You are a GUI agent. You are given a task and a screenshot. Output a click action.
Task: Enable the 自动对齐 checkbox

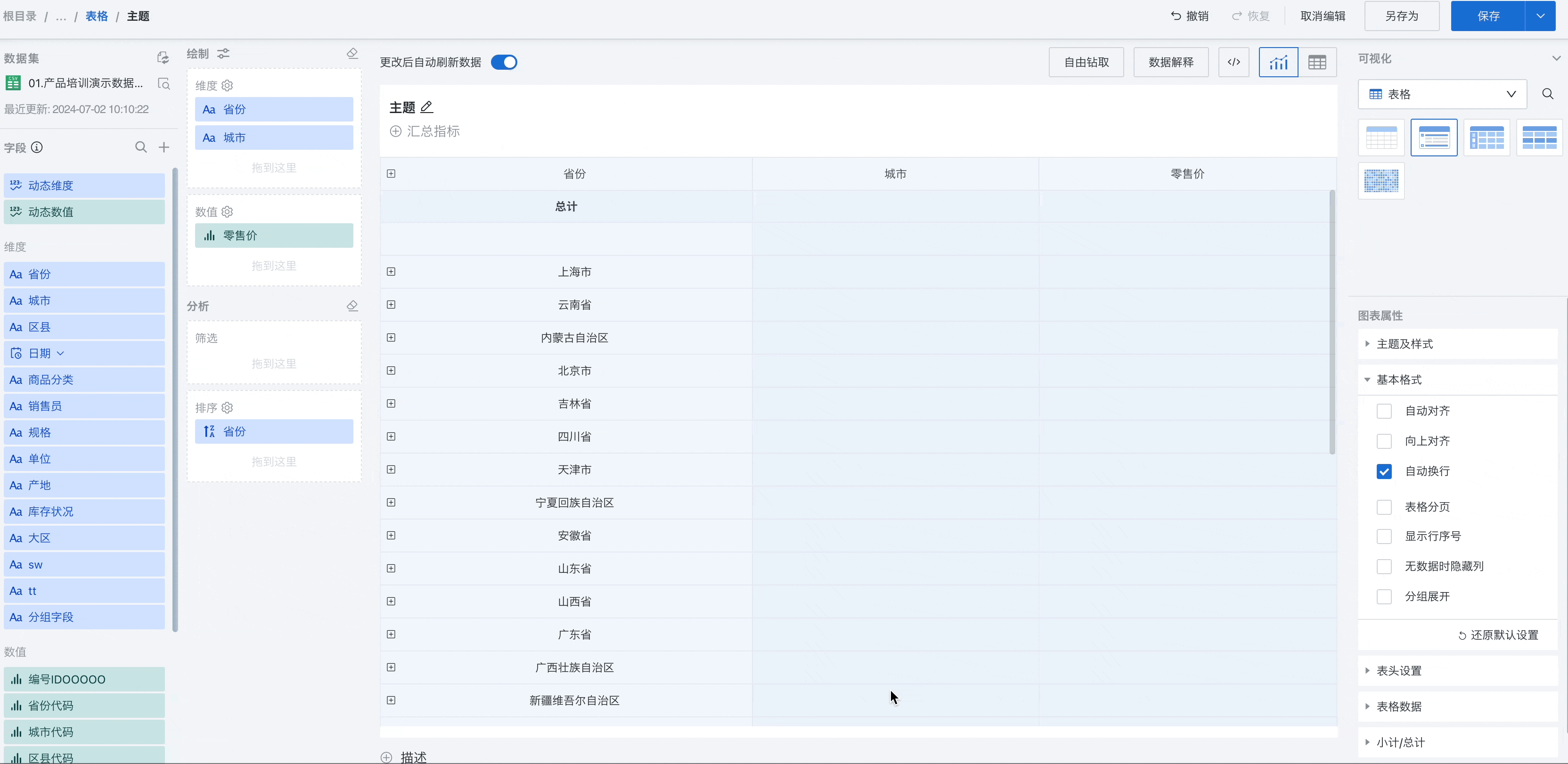pos(1384,411)
